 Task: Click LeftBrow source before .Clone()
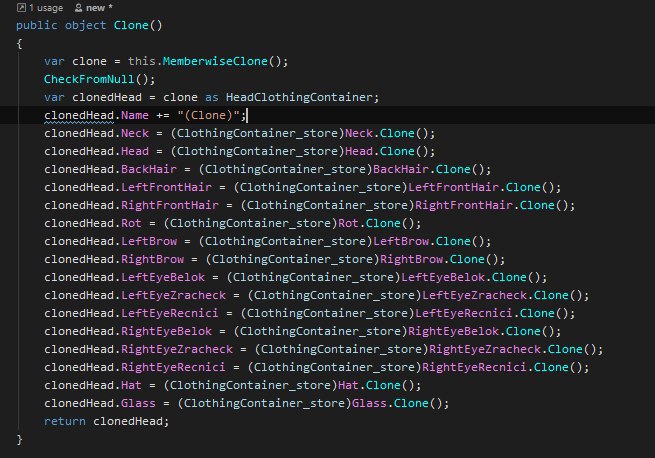(x=401, y=241)
